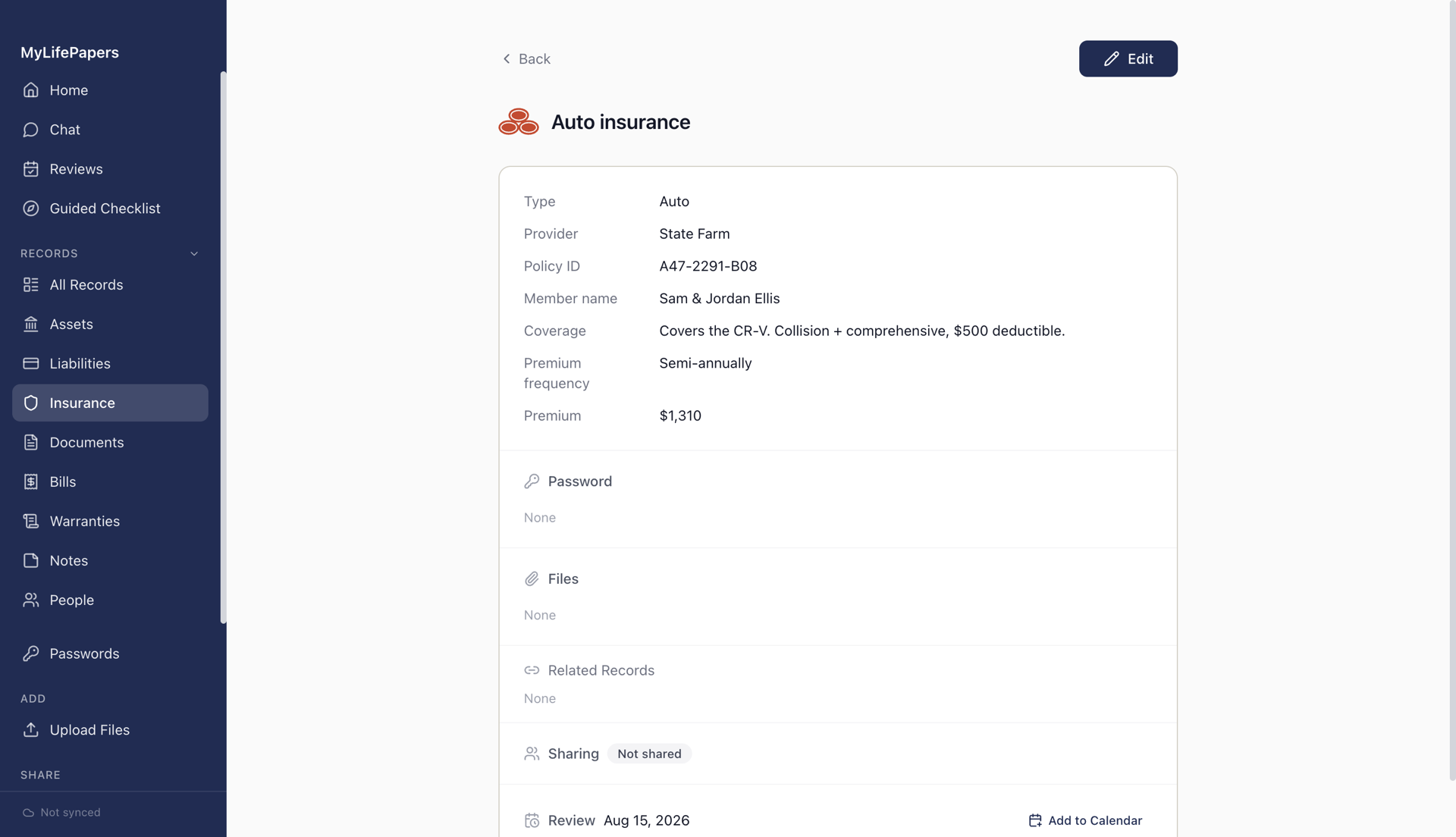This screenshot has width=1456, height=837.
Task: Click the Not synced cloud icon
Action: pos(28,813)
